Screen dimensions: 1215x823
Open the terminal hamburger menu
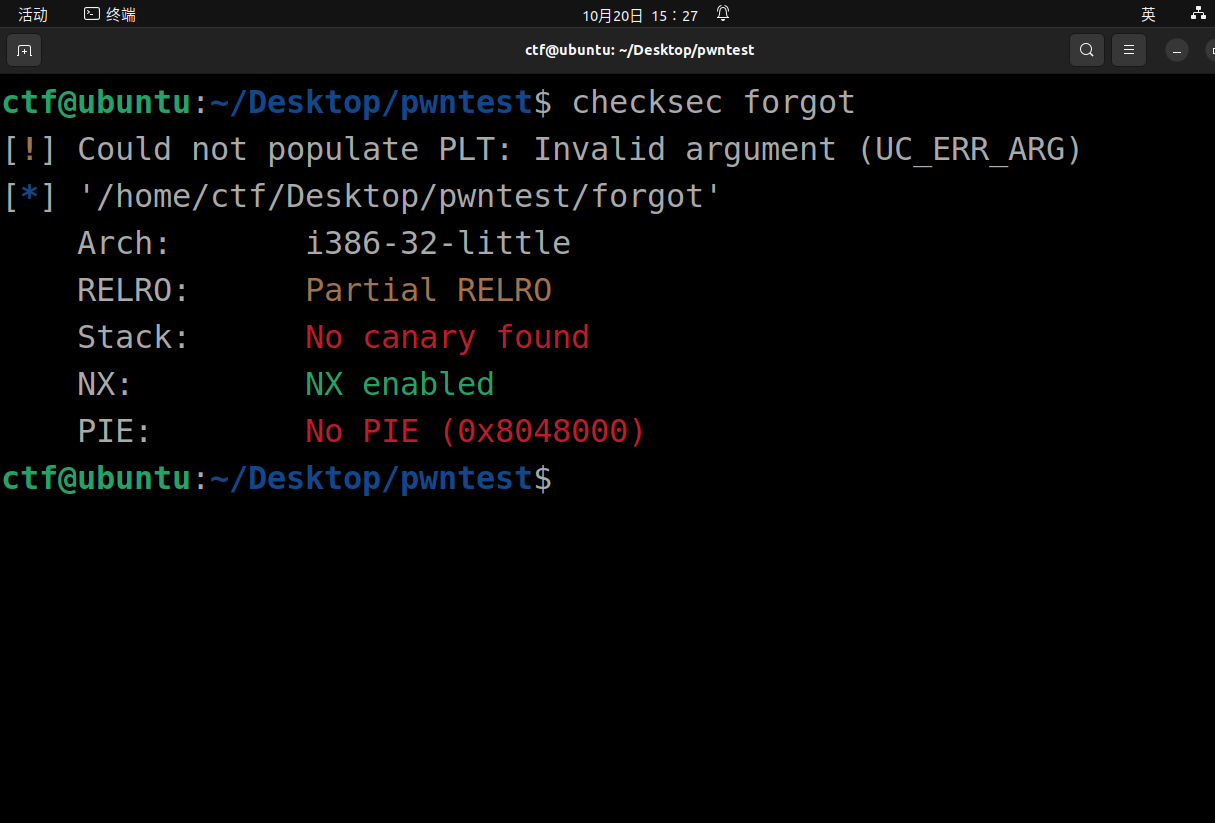[1129, 50]
